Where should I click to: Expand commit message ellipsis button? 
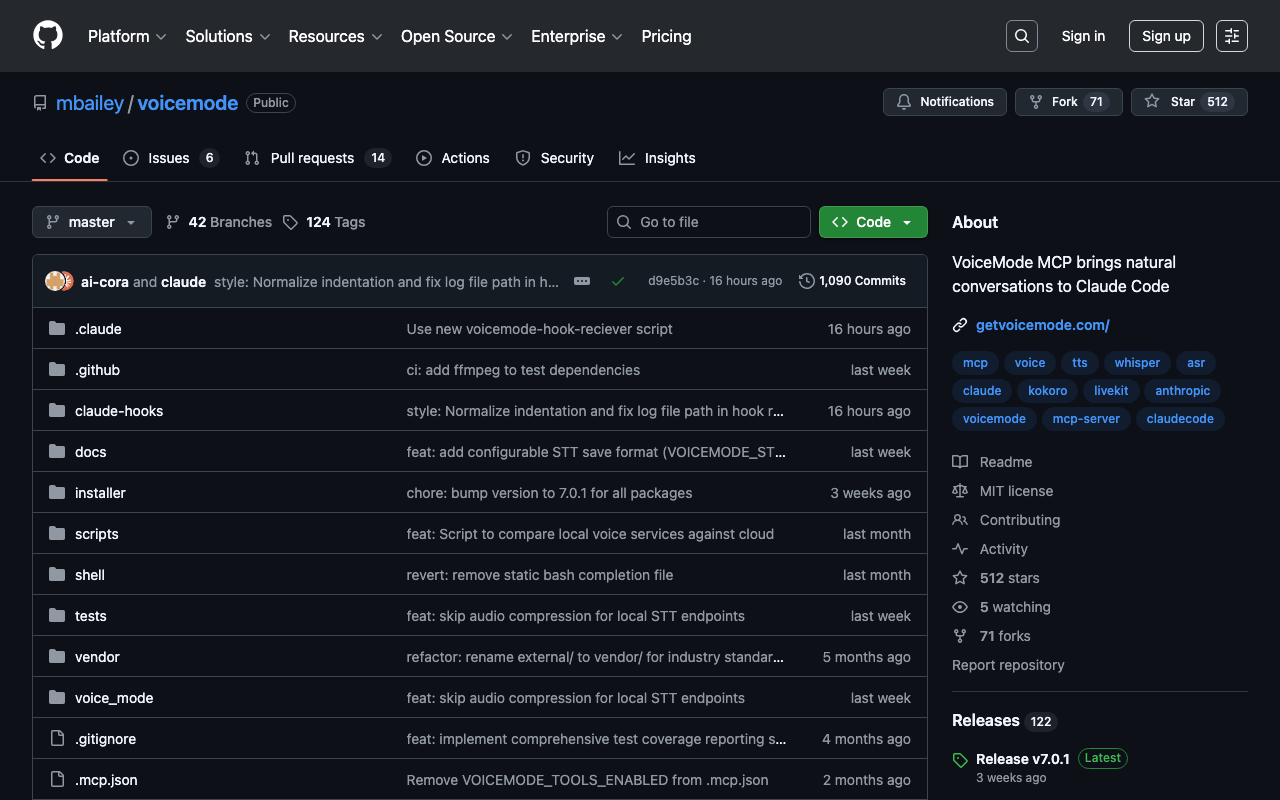coord(582,282)
